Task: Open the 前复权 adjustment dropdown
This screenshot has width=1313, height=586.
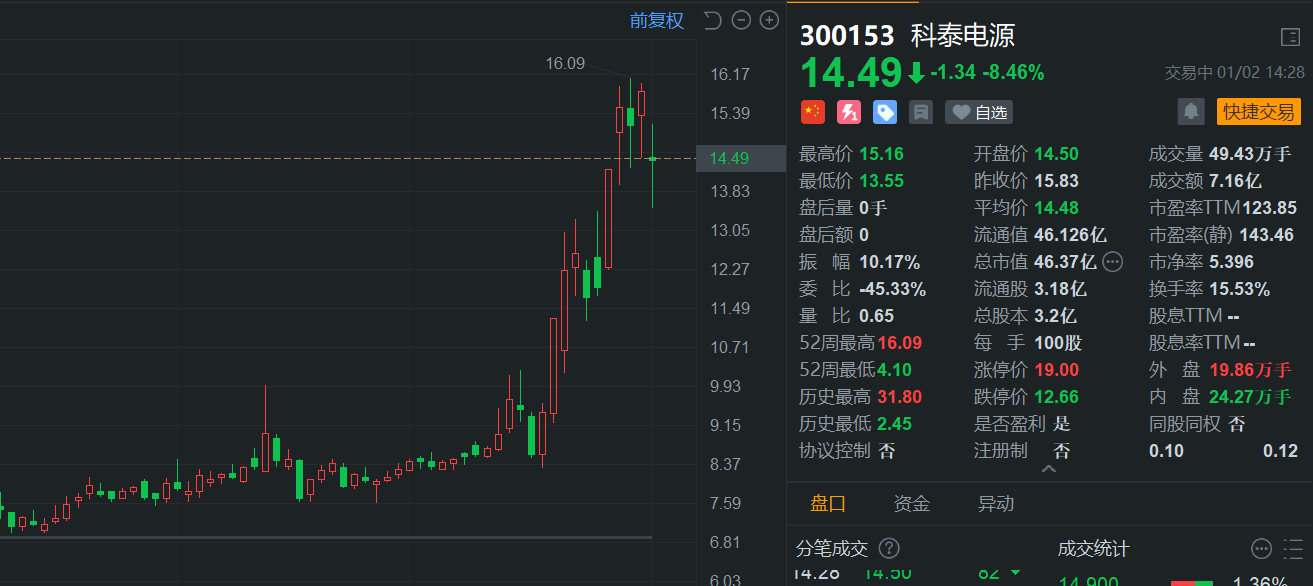Action: pos(656,20)
